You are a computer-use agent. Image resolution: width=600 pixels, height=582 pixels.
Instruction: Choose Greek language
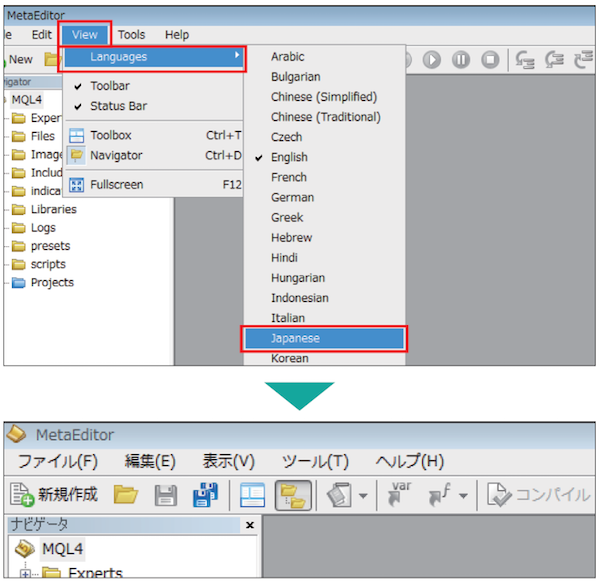(x=324, y=218)
